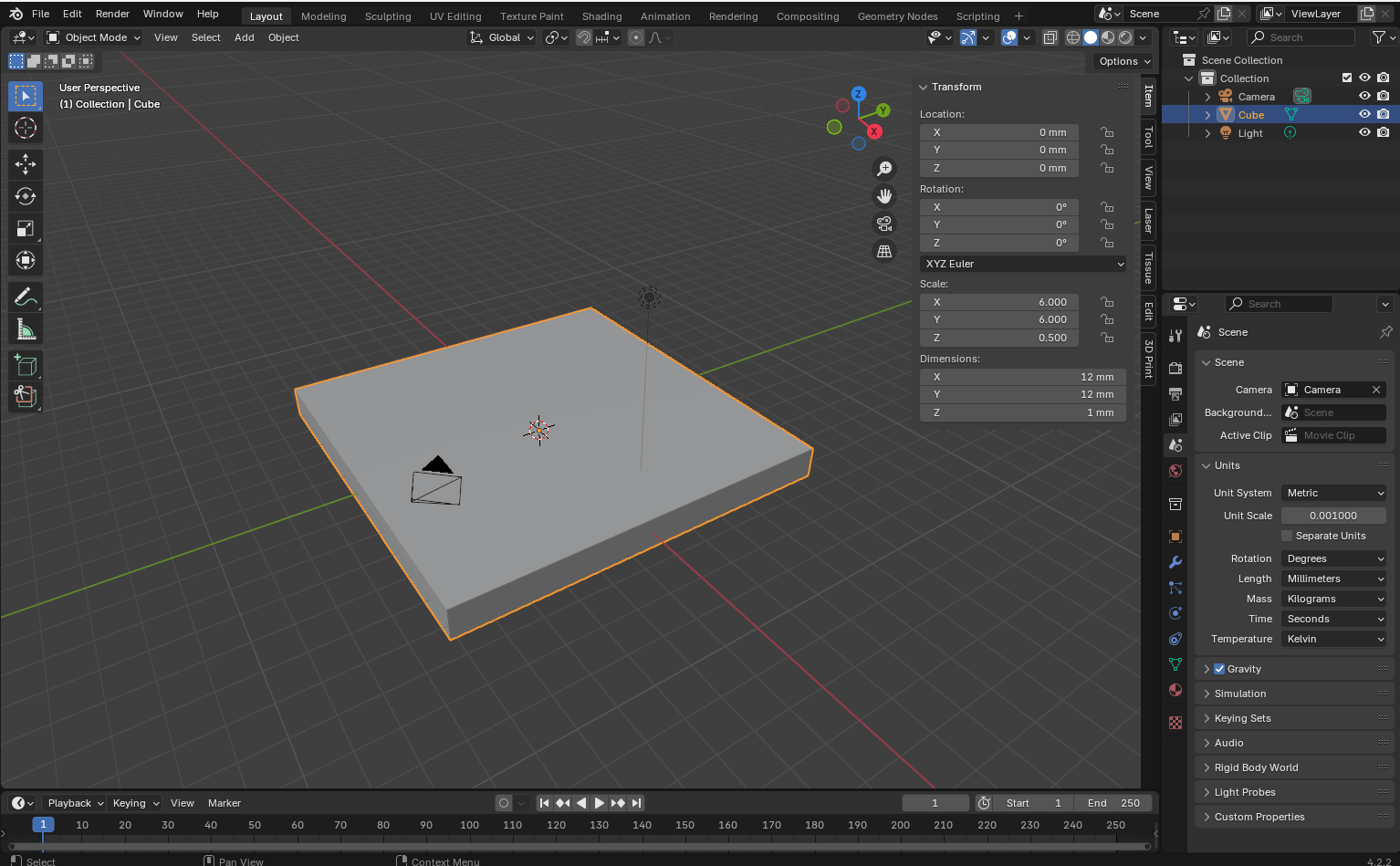Open the Material properties tab icon
The width and height of the screenshot is (1400, 866).
(1175, 690)
